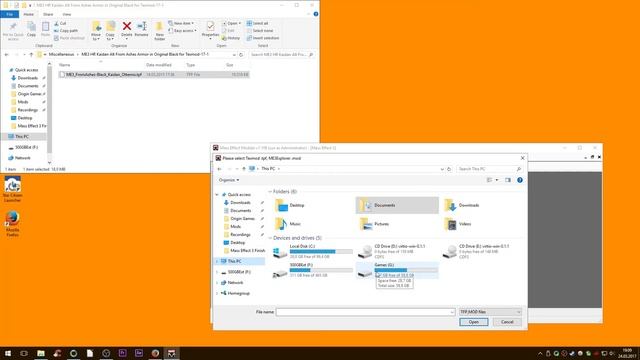The height and width of the screenshot is (360, 640).
Task: Open Organize dropdown in open-file dialog
Action: pyautogui.click(x=229, y=180)
